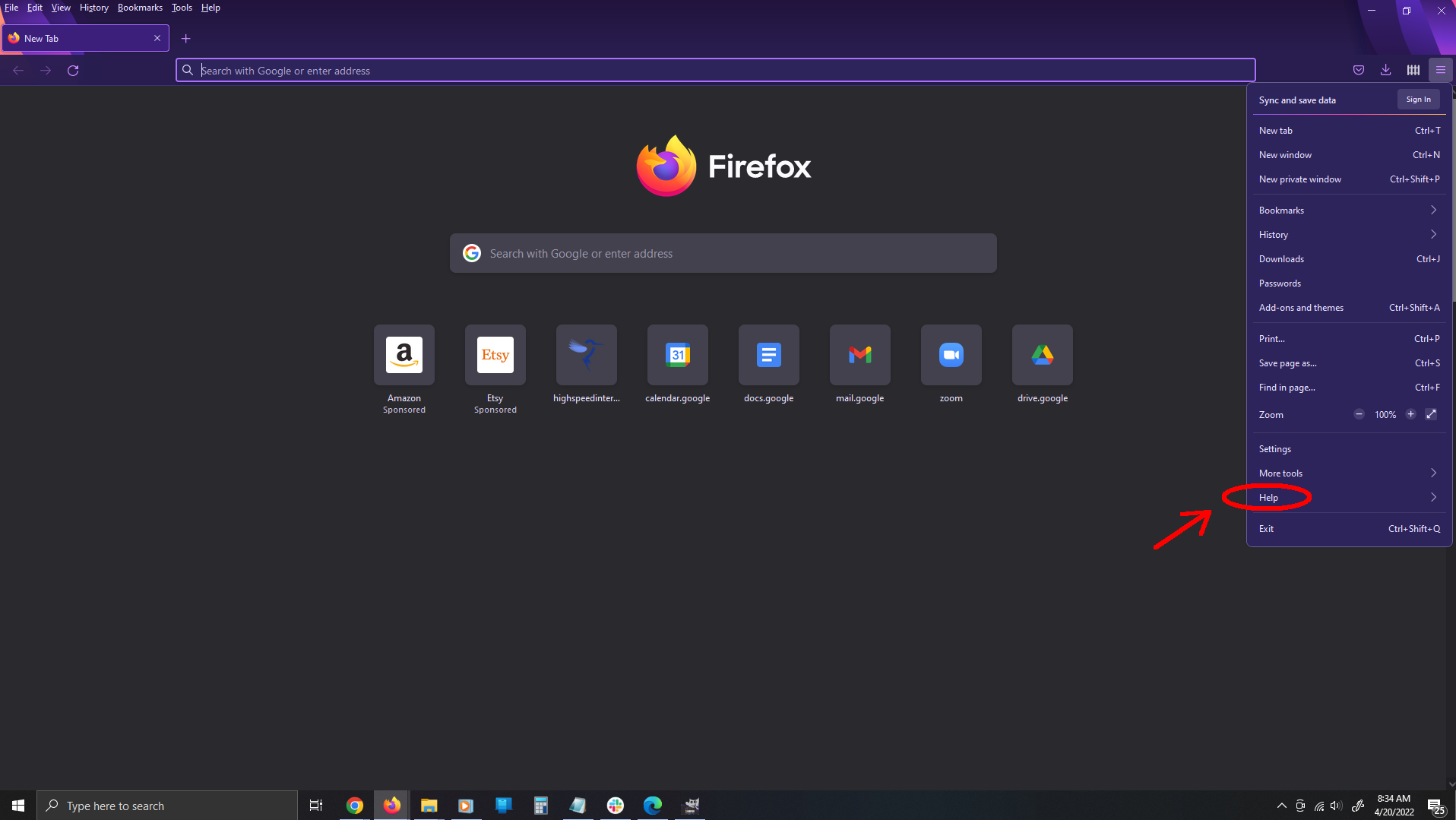This screenshot has width=1456, height=820.
Task: Open the Calculator taskbar icon
Action: point(541,806)
